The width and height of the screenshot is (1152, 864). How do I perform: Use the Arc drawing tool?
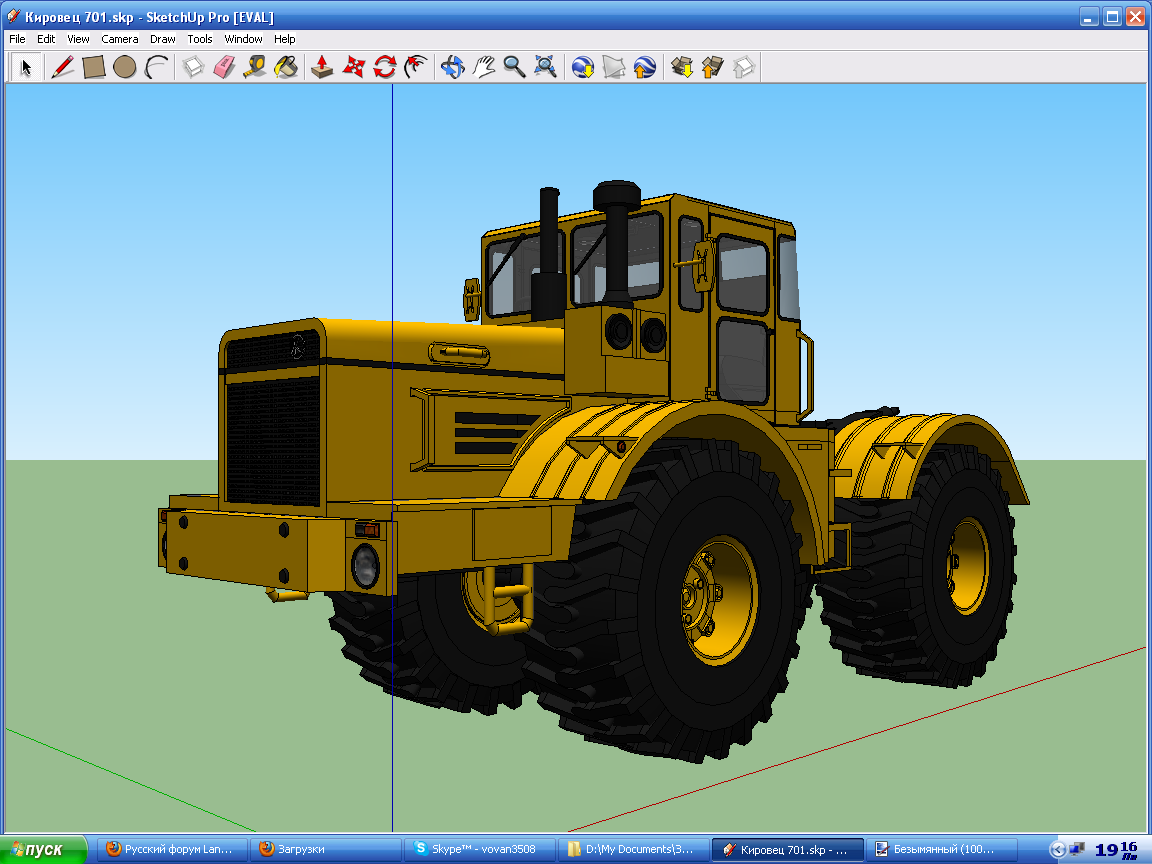[x=156, y=68]
